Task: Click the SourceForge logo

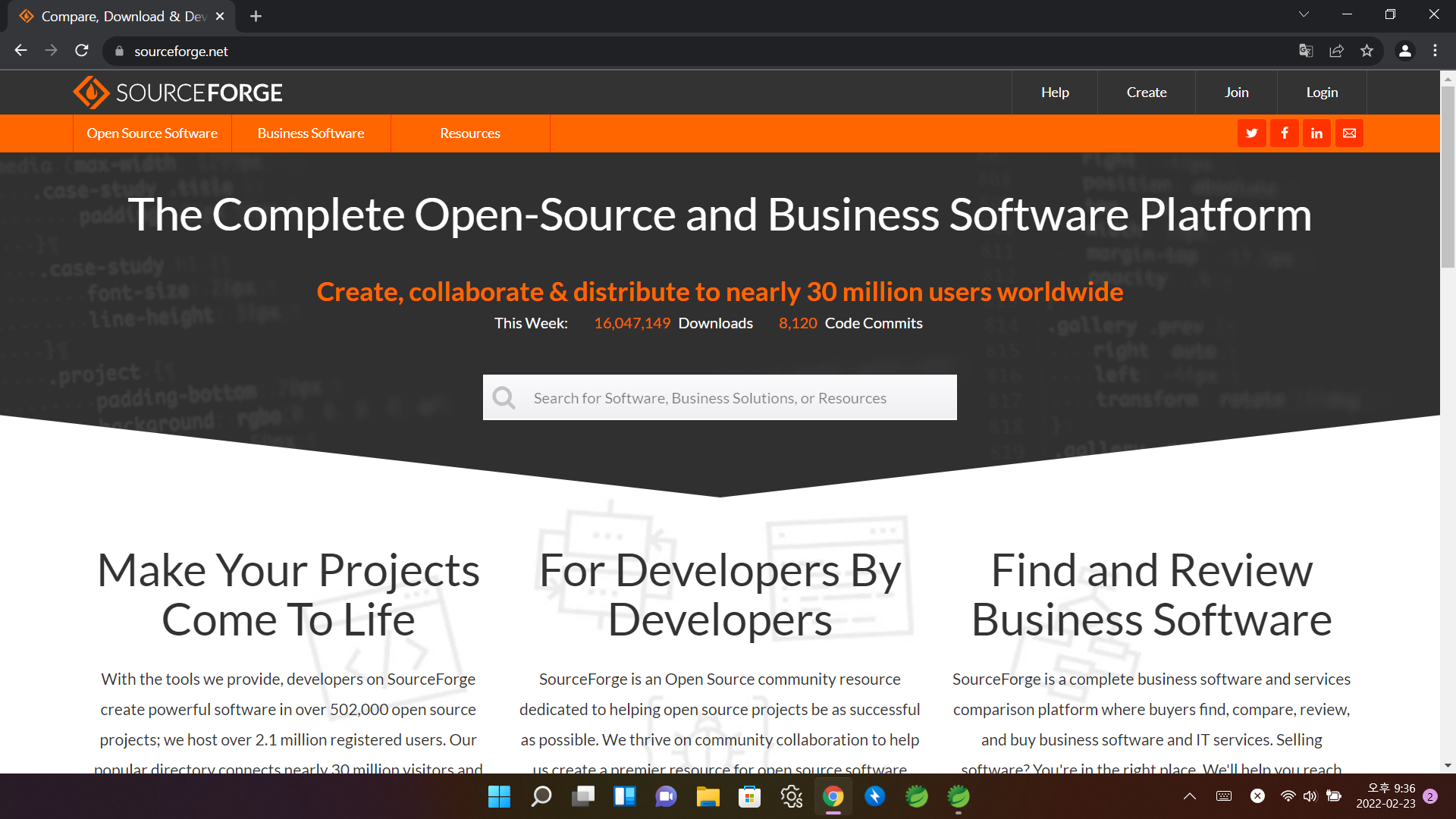Action: tap(177, 93)
